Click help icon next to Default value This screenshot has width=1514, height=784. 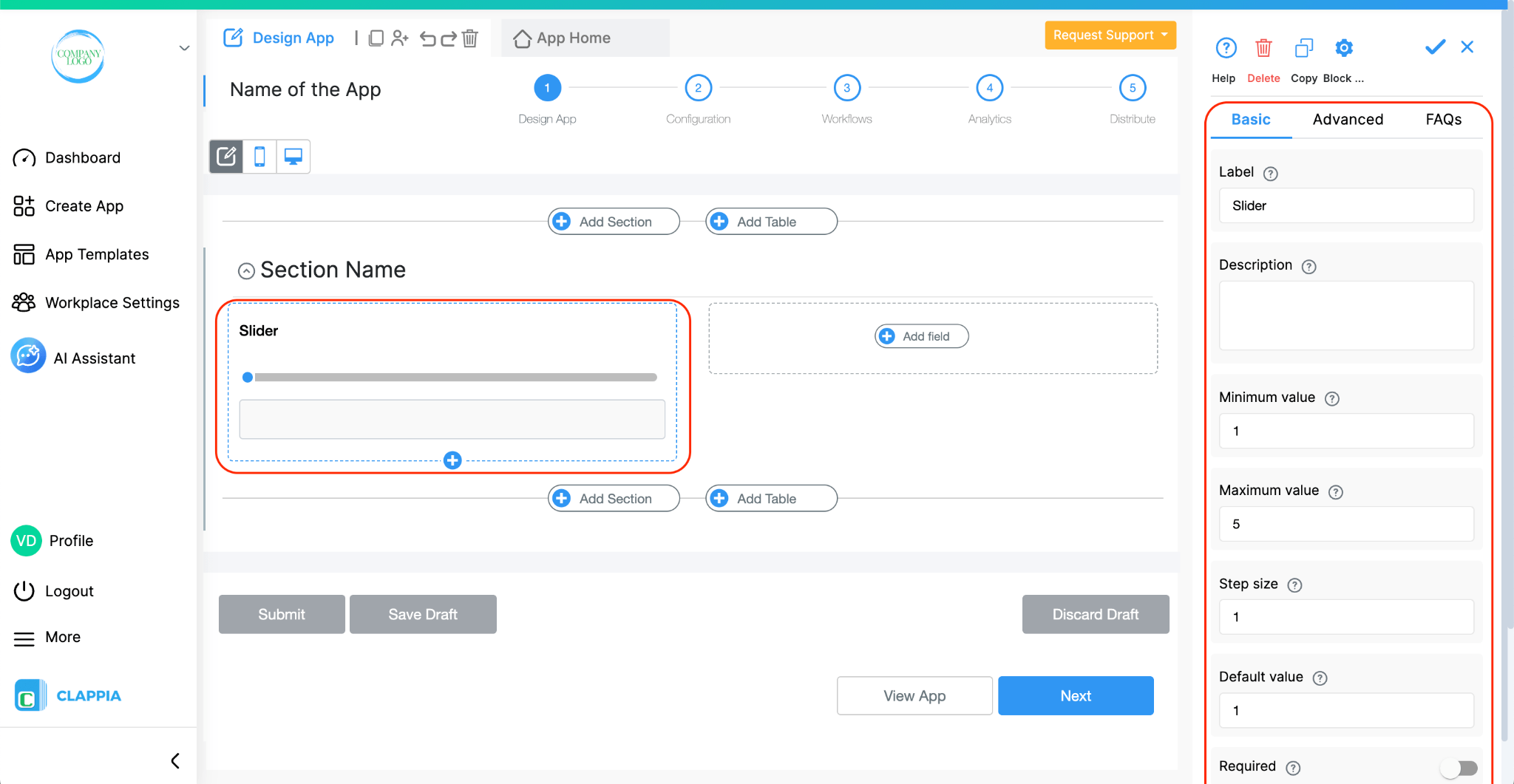click(1320, 678)
